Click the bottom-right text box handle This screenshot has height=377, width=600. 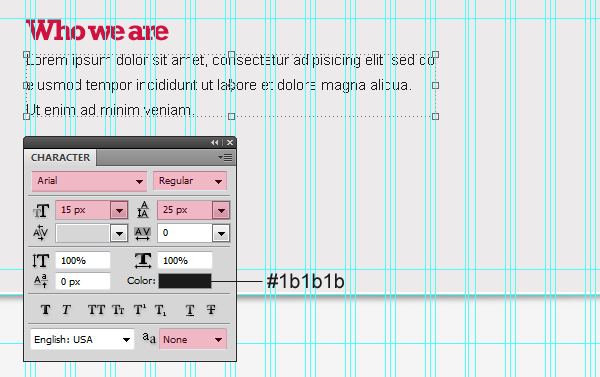[x=435, y=116]
